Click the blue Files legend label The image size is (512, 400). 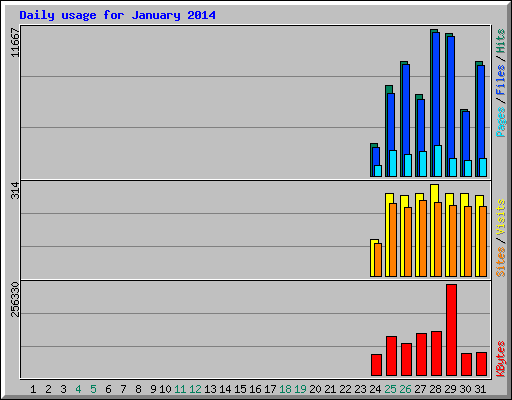click(x=500, y=80)
